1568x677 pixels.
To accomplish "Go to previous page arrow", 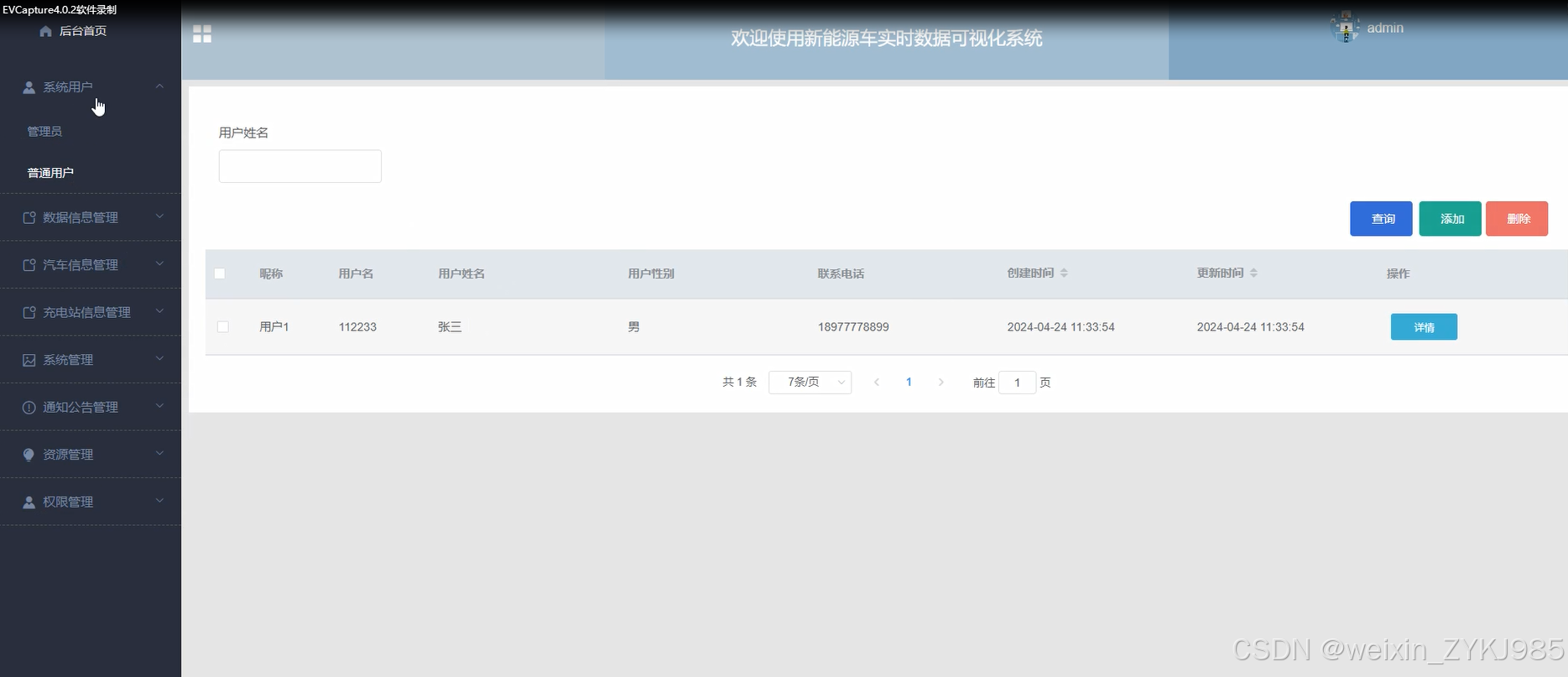I will (877, 383).
